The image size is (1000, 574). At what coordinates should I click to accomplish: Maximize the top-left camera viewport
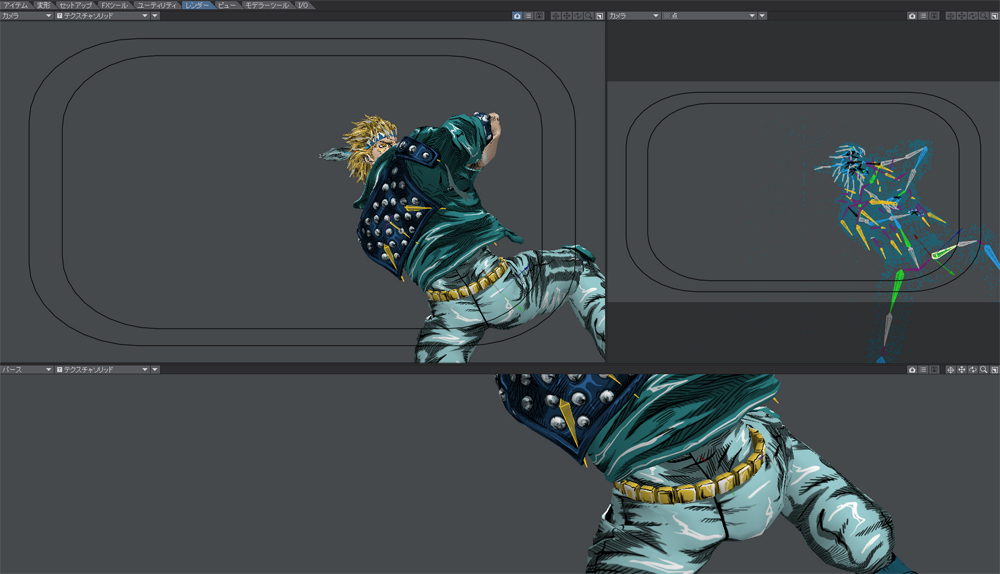tap(599, 16)
